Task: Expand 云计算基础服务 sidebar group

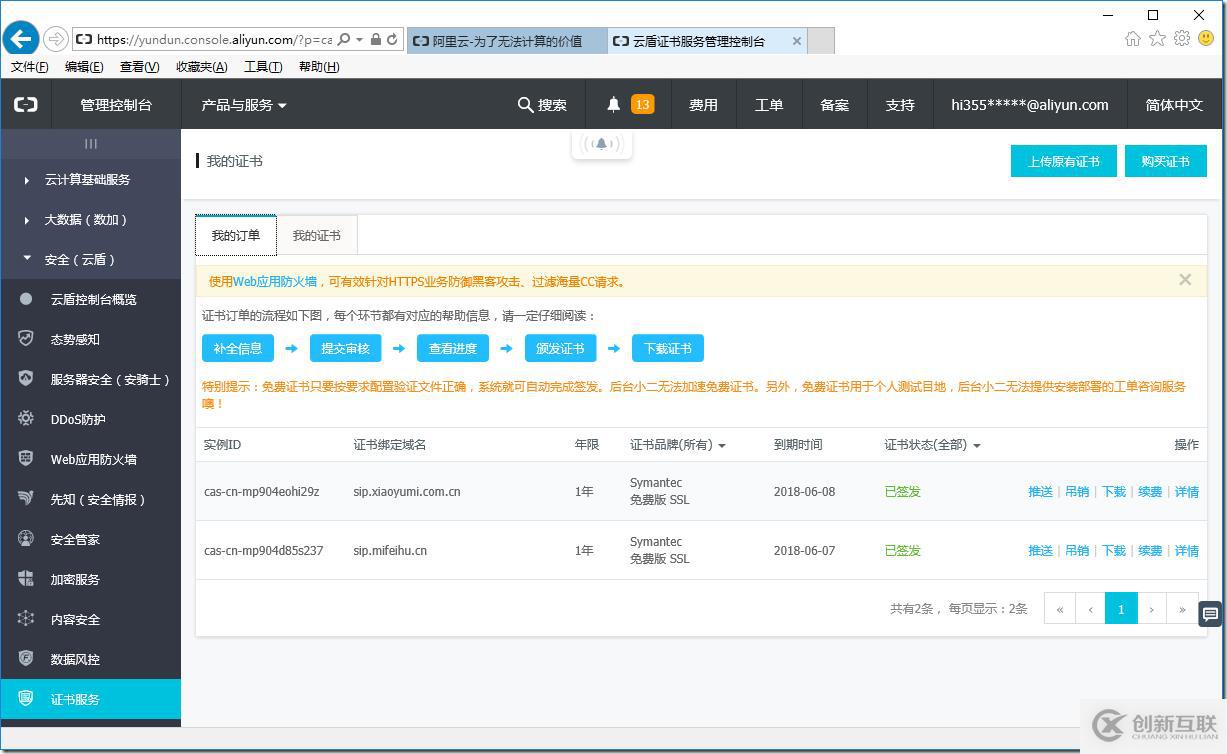Action: 90,179
